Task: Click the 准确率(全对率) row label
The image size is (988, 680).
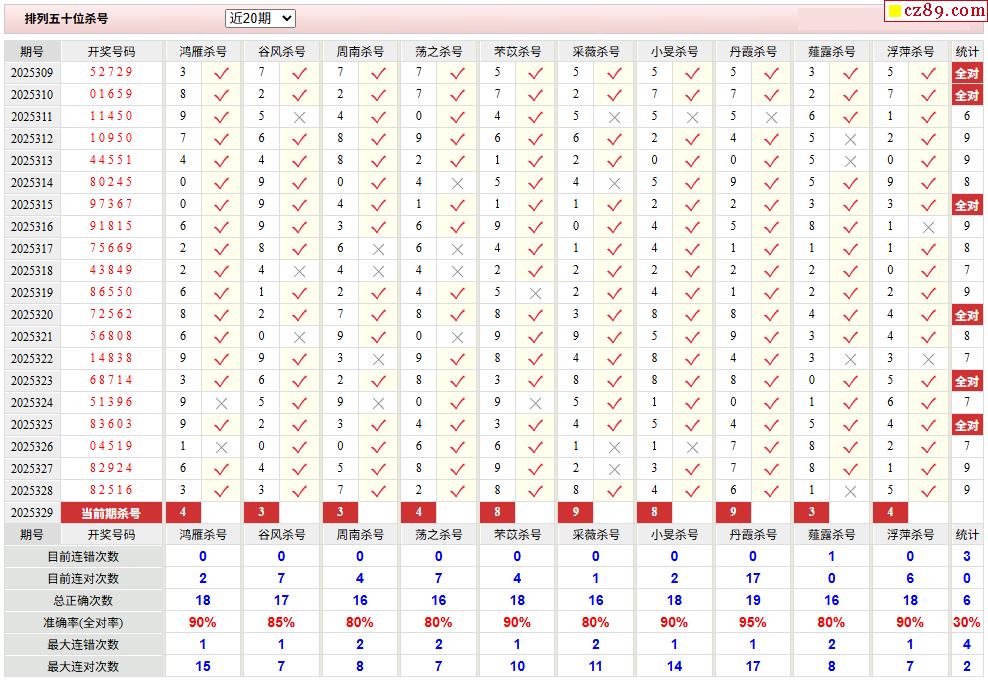Action: point(83,623)
